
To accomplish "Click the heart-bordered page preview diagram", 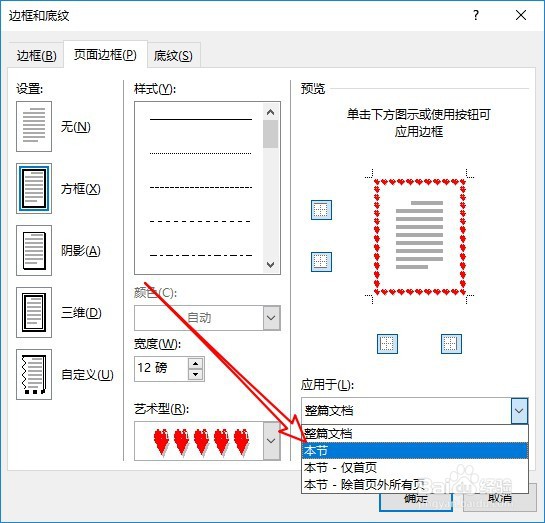I will pos(419,237).
